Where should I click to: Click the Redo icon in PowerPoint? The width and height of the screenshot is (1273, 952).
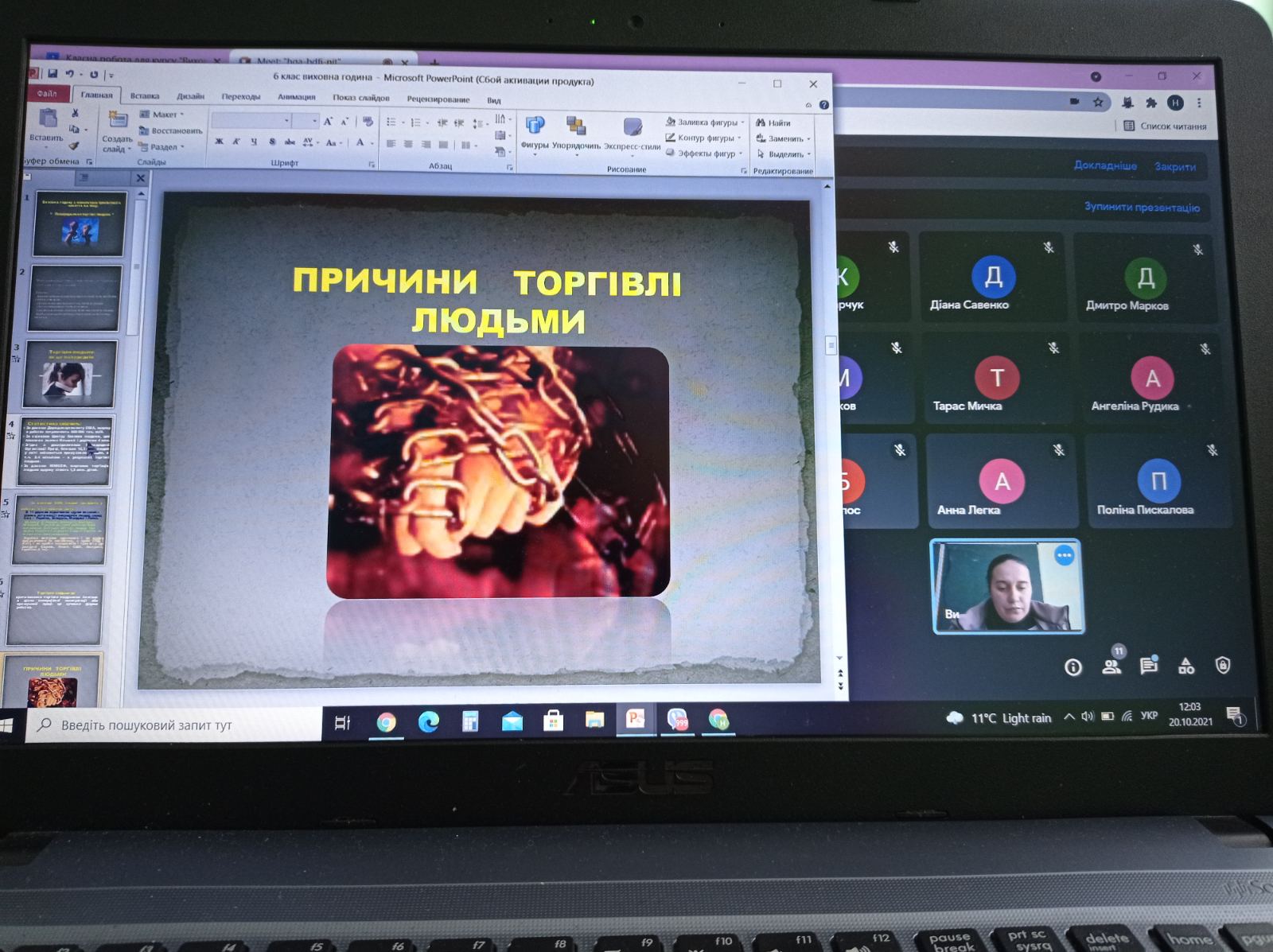(94, 75)
